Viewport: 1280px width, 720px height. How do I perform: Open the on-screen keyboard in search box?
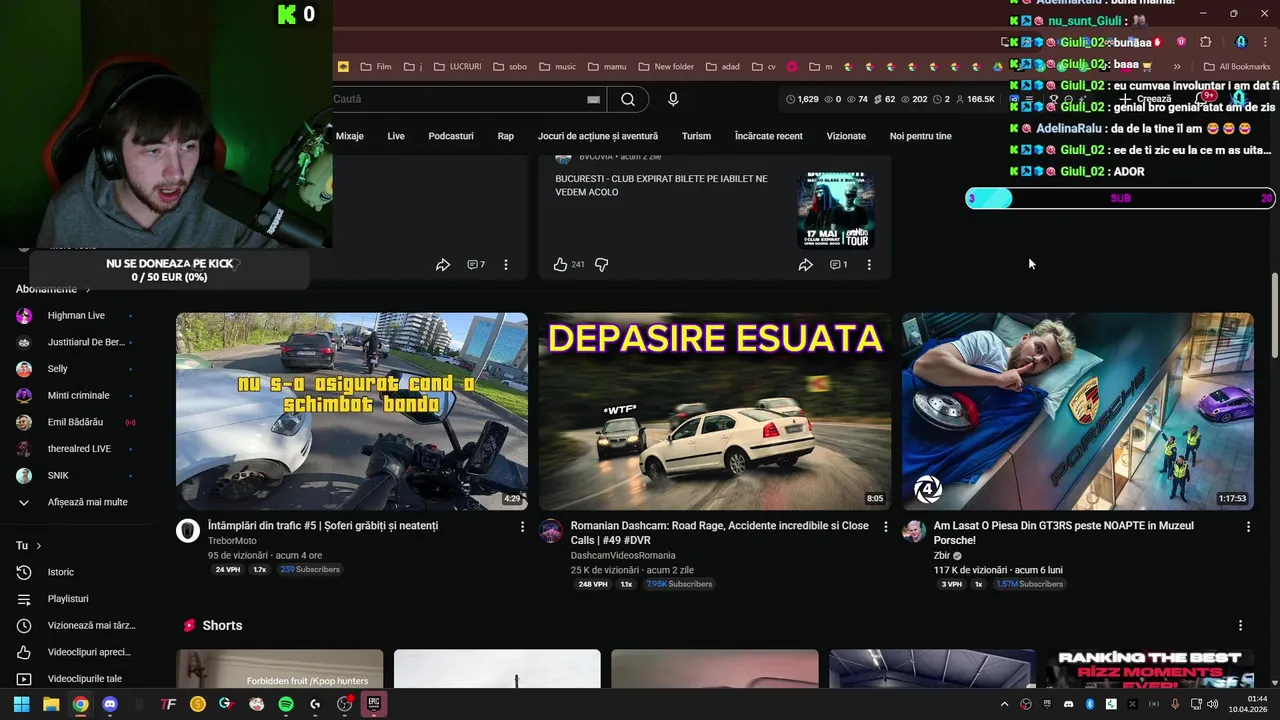593,99
